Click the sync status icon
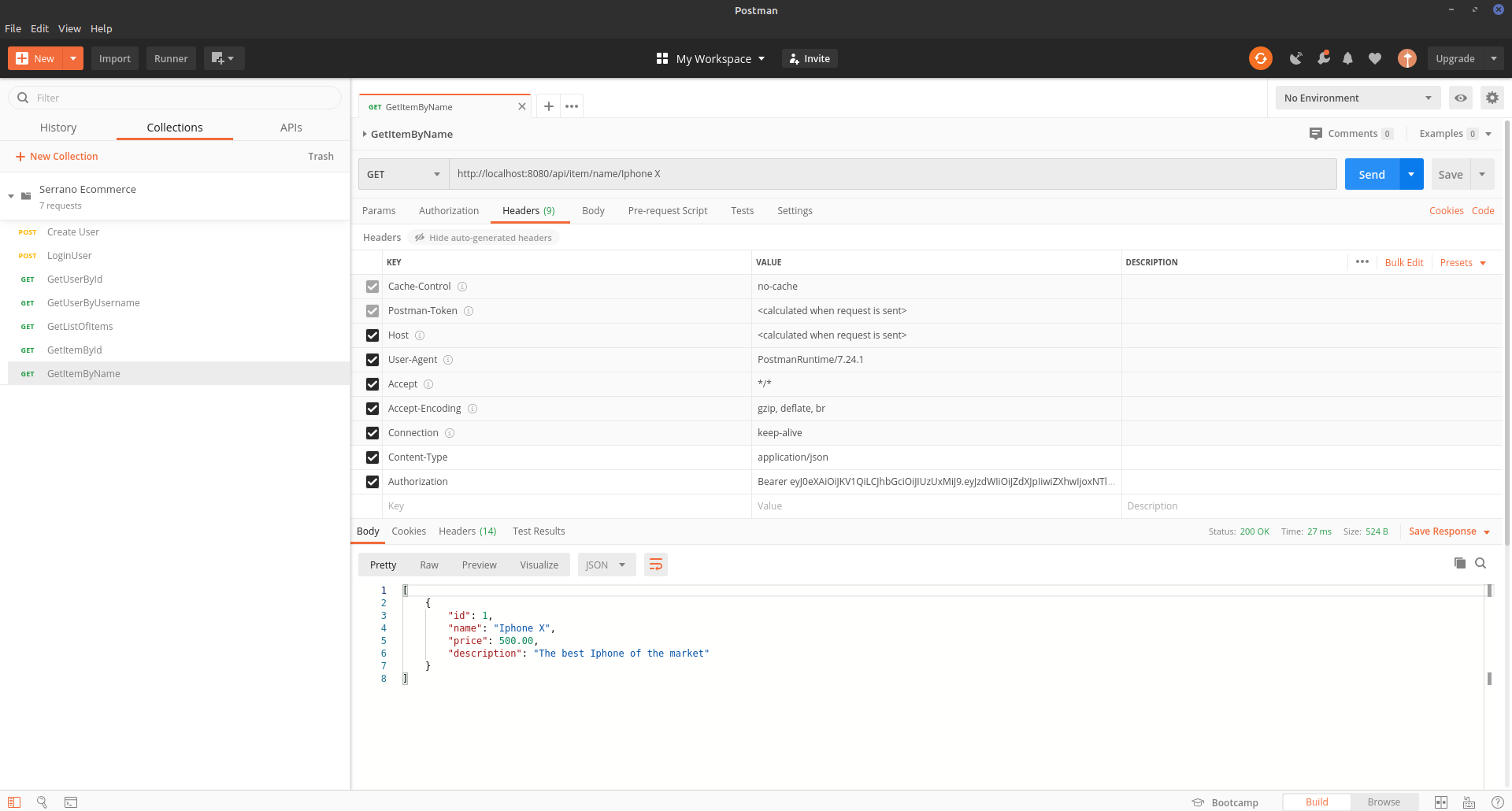 (x=1260, y=58)
